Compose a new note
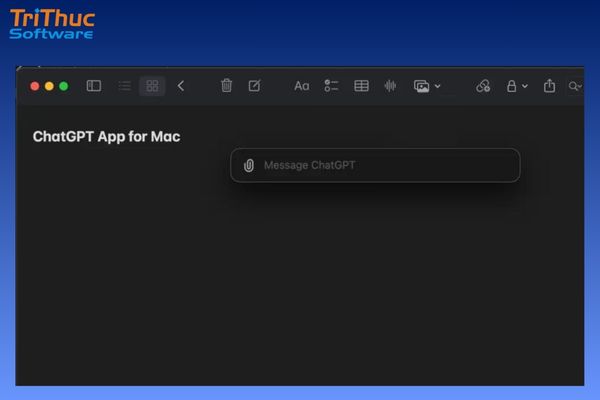The image size is (600, 400). (x=255, y=85)
